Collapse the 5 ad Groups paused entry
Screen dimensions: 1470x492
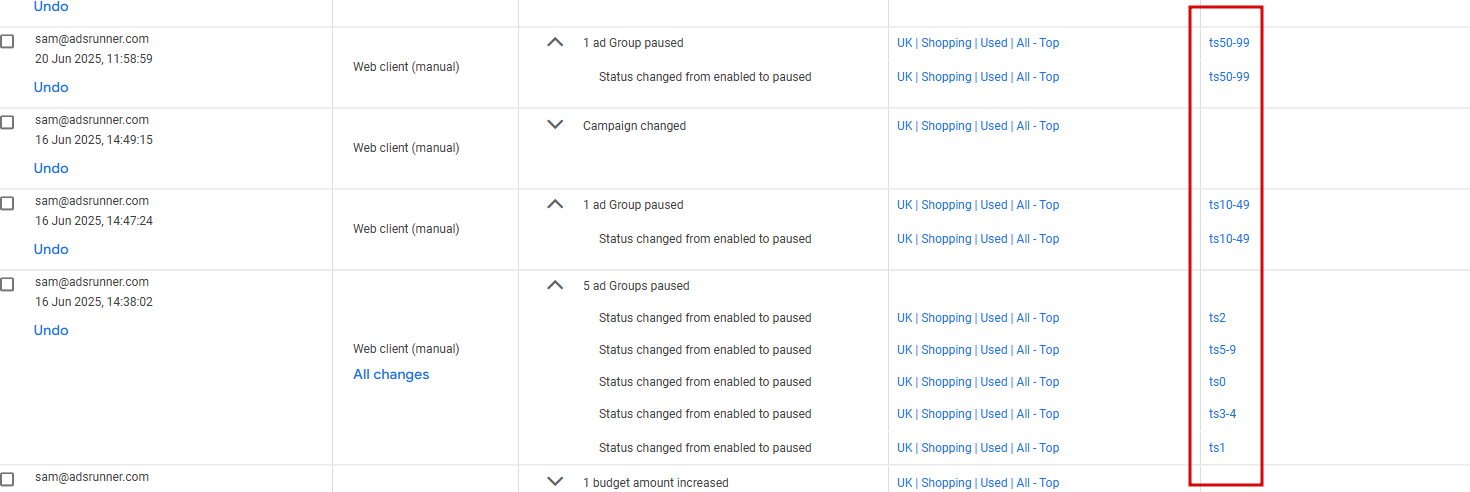555,286
